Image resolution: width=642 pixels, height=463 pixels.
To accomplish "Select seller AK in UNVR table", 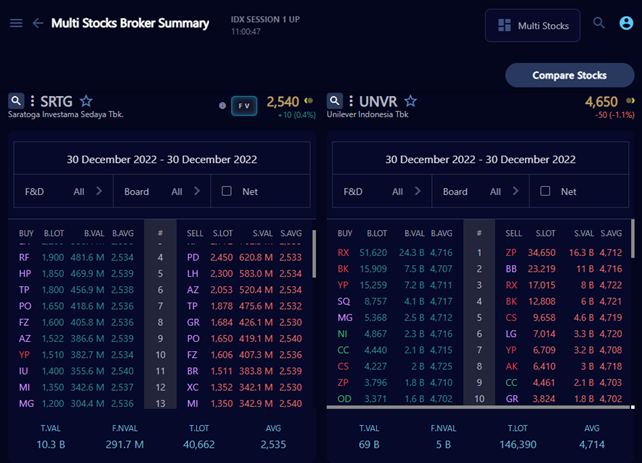I will [x=511, y=366].
